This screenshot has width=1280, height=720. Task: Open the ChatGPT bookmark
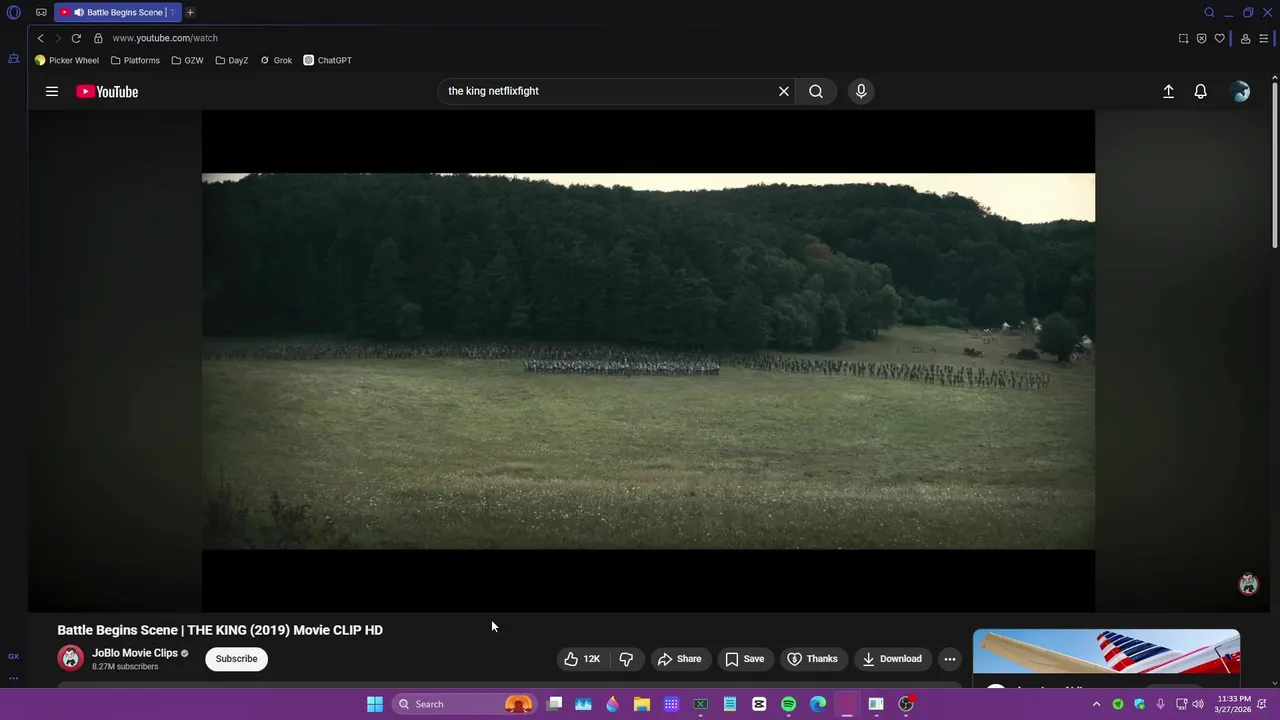(x=328, y=60)
